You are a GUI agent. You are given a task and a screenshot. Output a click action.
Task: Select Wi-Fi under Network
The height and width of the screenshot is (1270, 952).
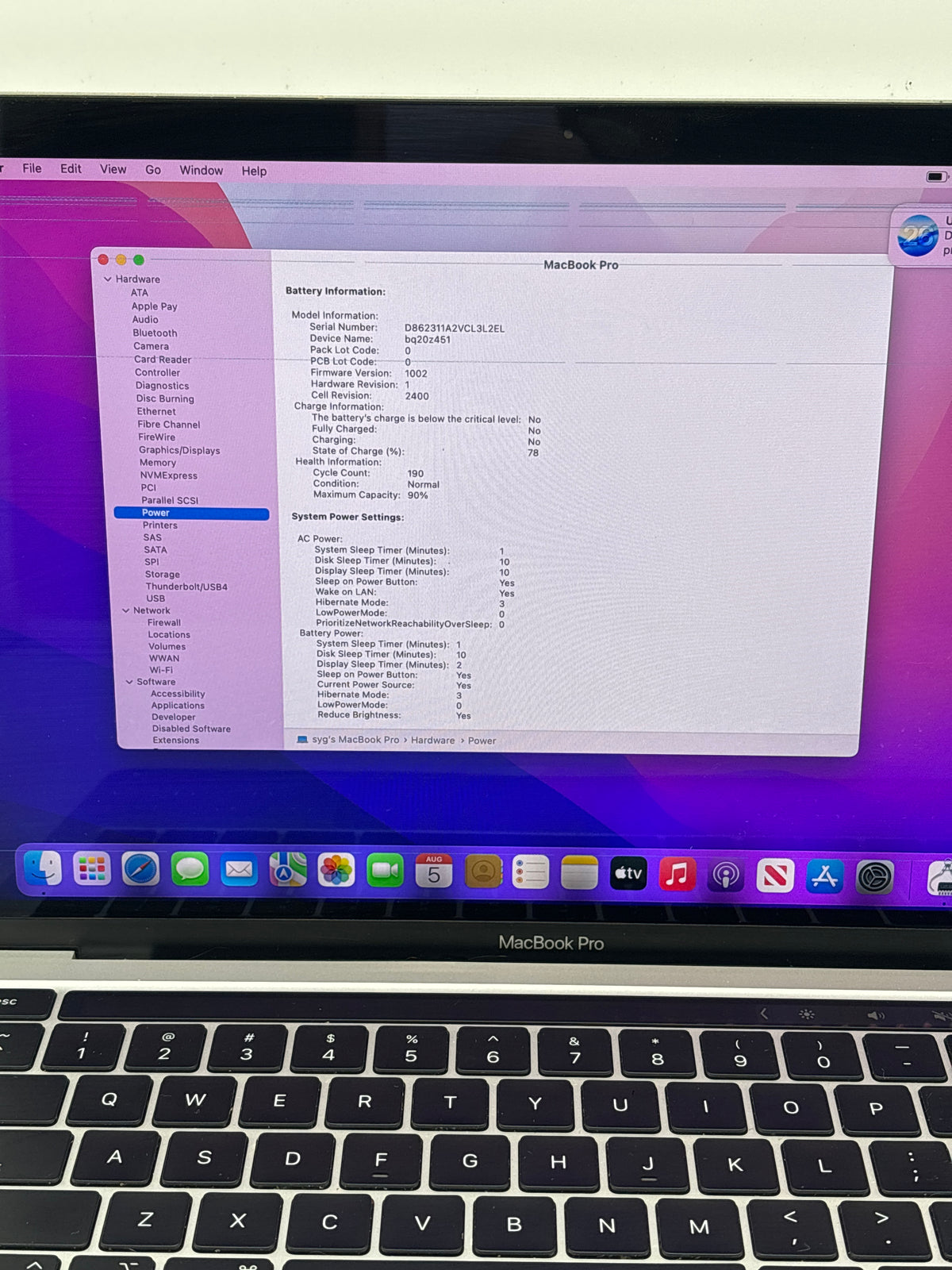pyautogui.click(x=161, y=670)
